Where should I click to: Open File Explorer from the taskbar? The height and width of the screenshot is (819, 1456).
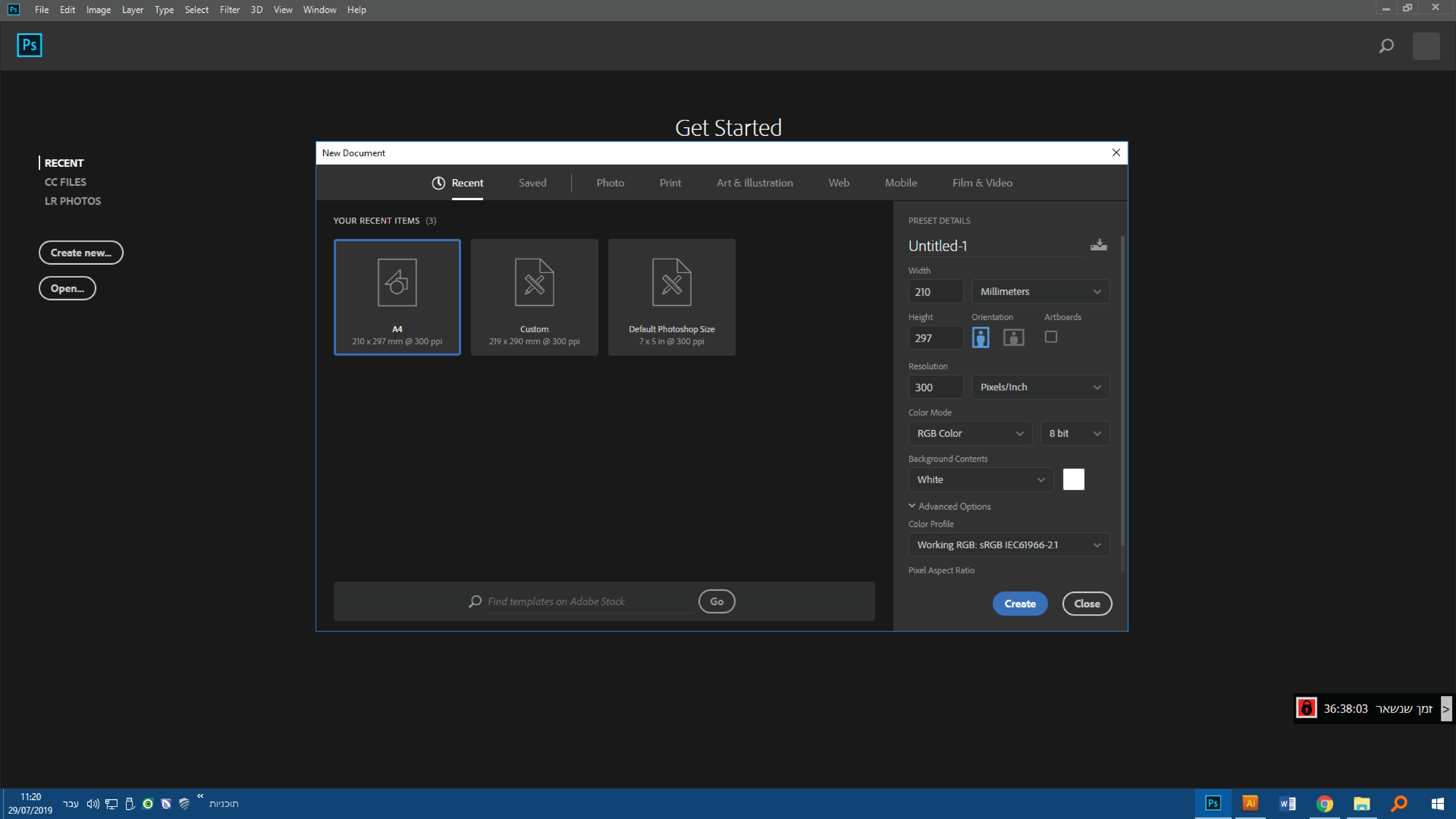(x=1362, y=803)
